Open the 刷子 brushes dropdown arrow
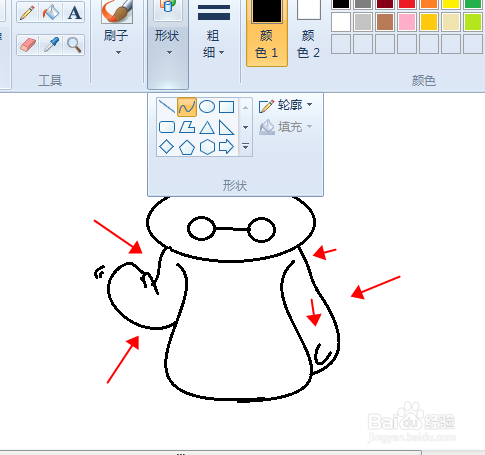This screenshot has height=455, width=485. [x=118, y=52]
